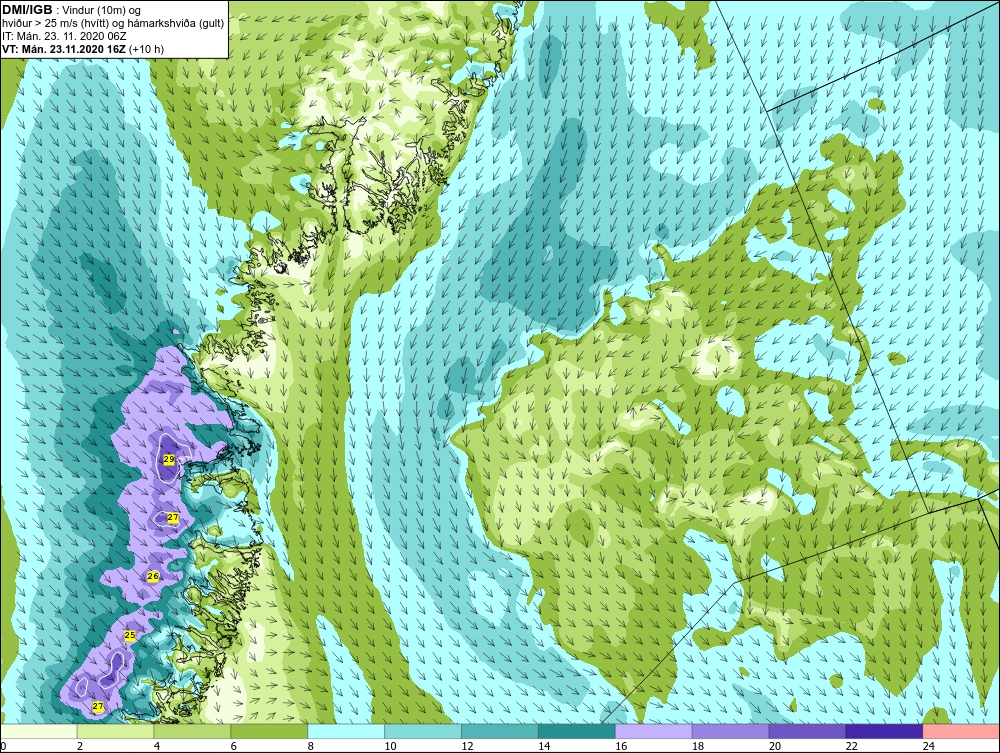The height and width of the screenshot is (753, 1000).
Task: Pick the 18–20 m/s purple legend swatch
Action: (x=730, y=731)
